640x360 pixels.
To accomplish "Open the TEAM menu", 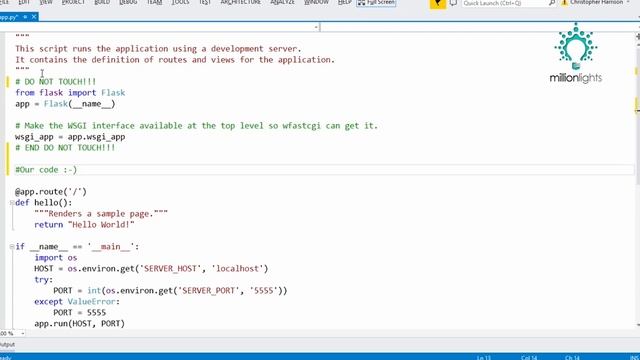I will click(154, 2).
